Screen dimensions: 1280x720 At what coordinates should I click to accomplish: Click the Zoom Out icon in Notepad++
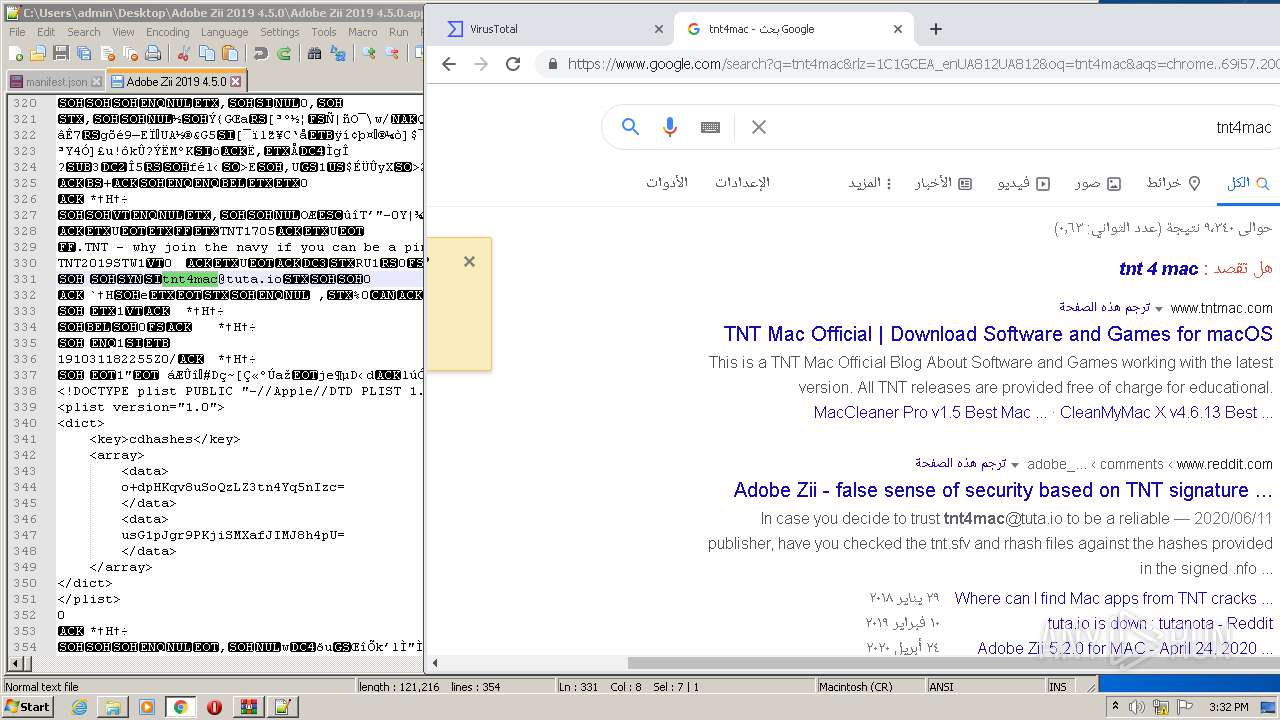(392, 53)
